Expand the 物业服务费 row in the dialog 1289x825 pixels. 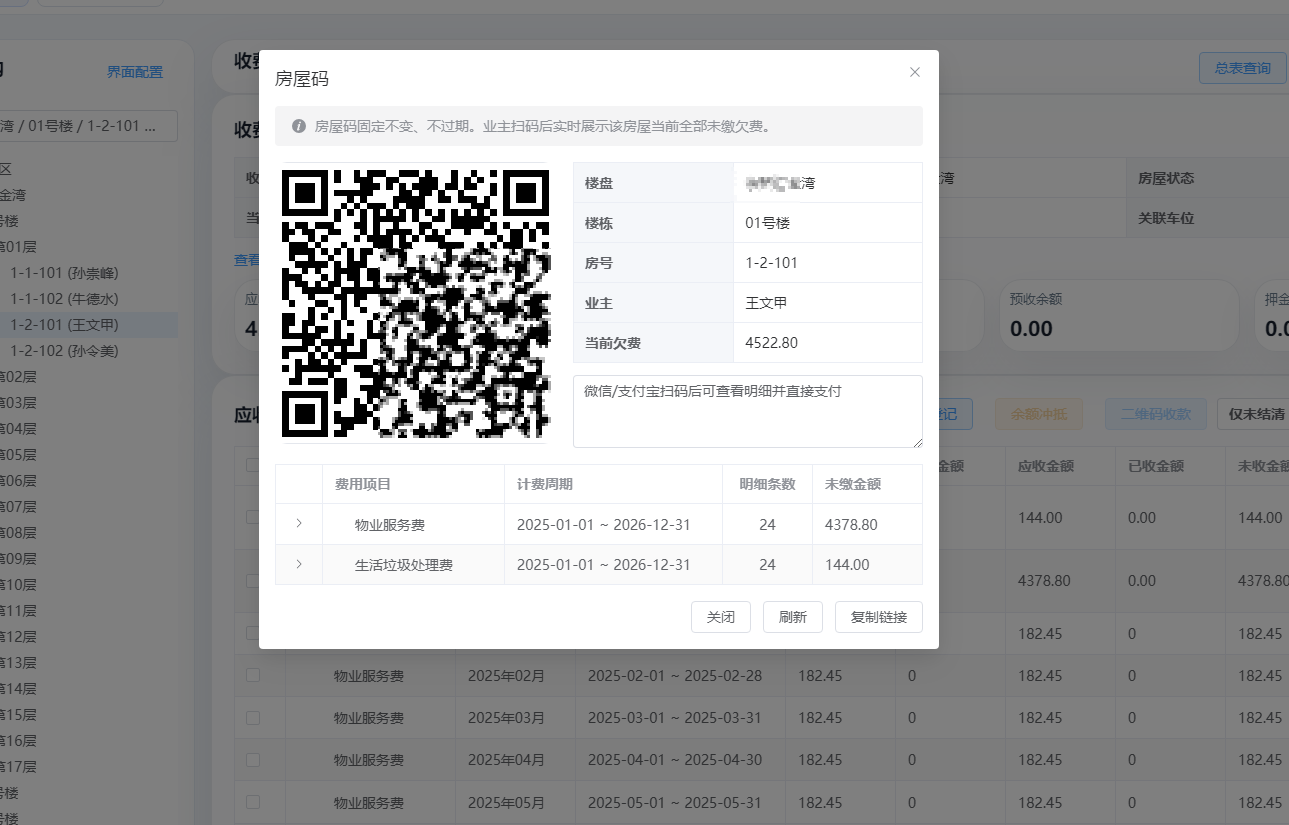coord(299,523)
